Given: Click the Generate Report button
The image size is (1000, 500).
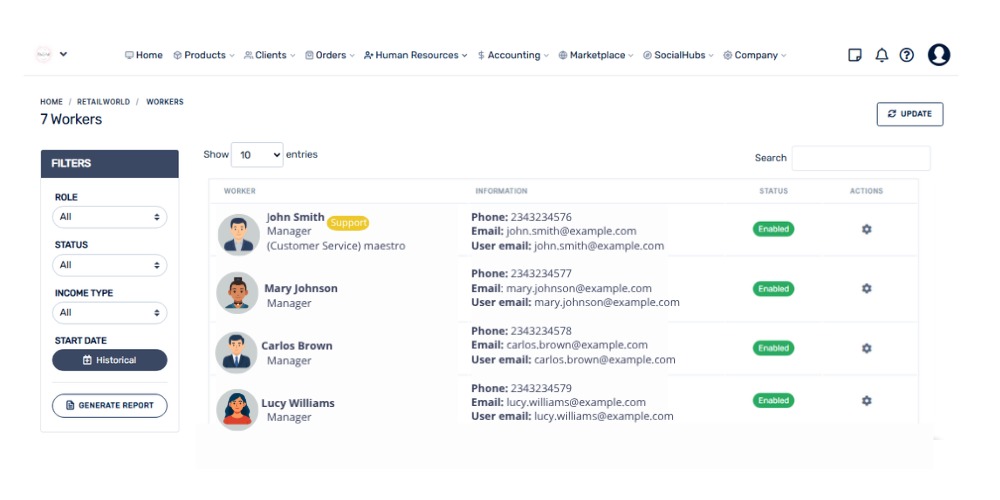Looking at the screenshot, I should (x=109, y=405).
